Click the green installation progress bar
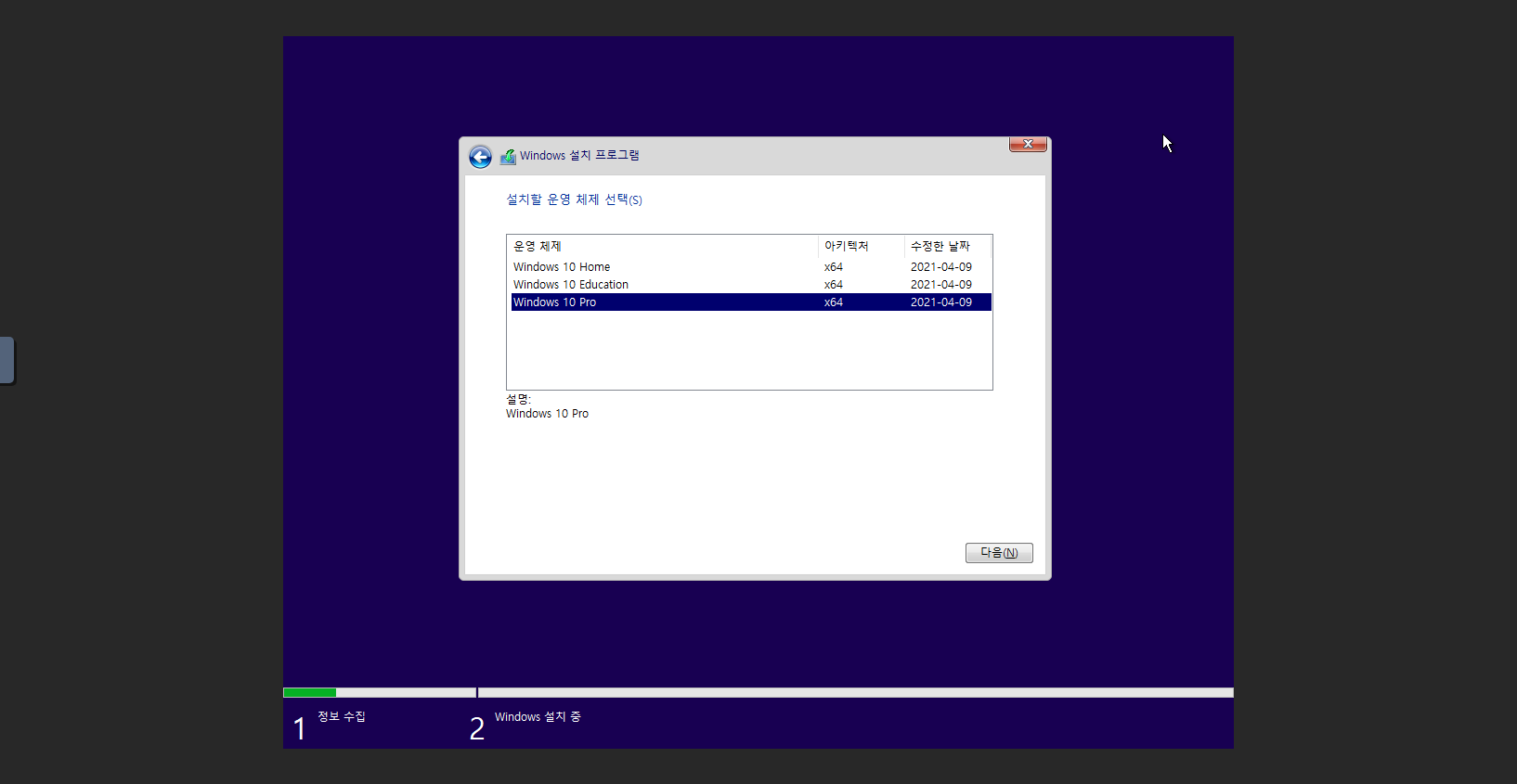 [x=309, y=692]
